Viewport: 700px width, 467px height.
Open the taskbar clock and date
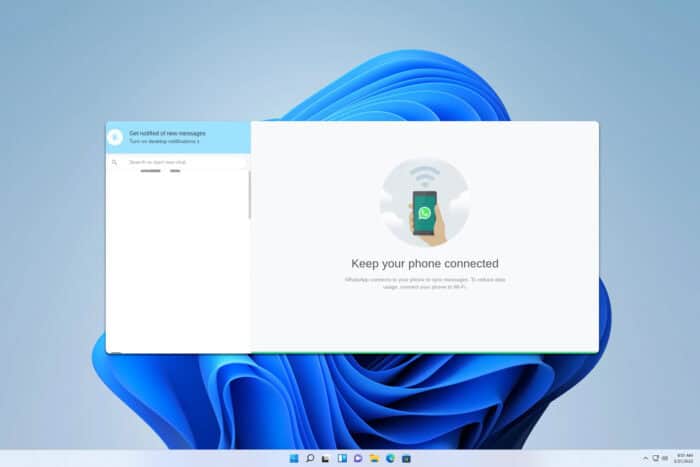coord(684,459)
